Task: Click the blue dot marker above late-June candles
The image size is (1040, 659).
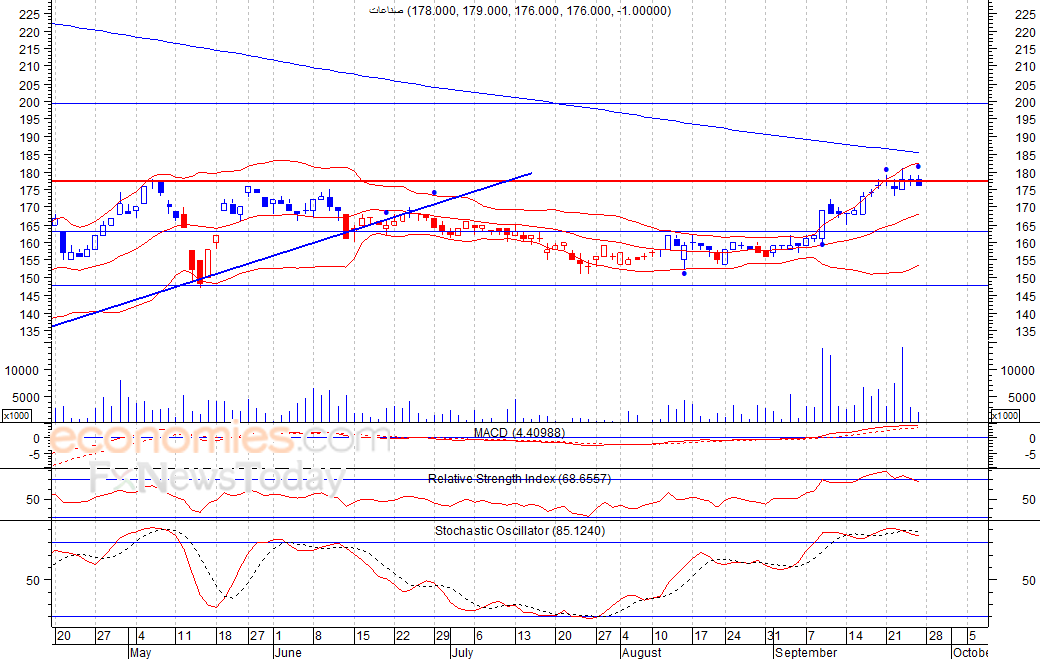Action: point(434,192)
